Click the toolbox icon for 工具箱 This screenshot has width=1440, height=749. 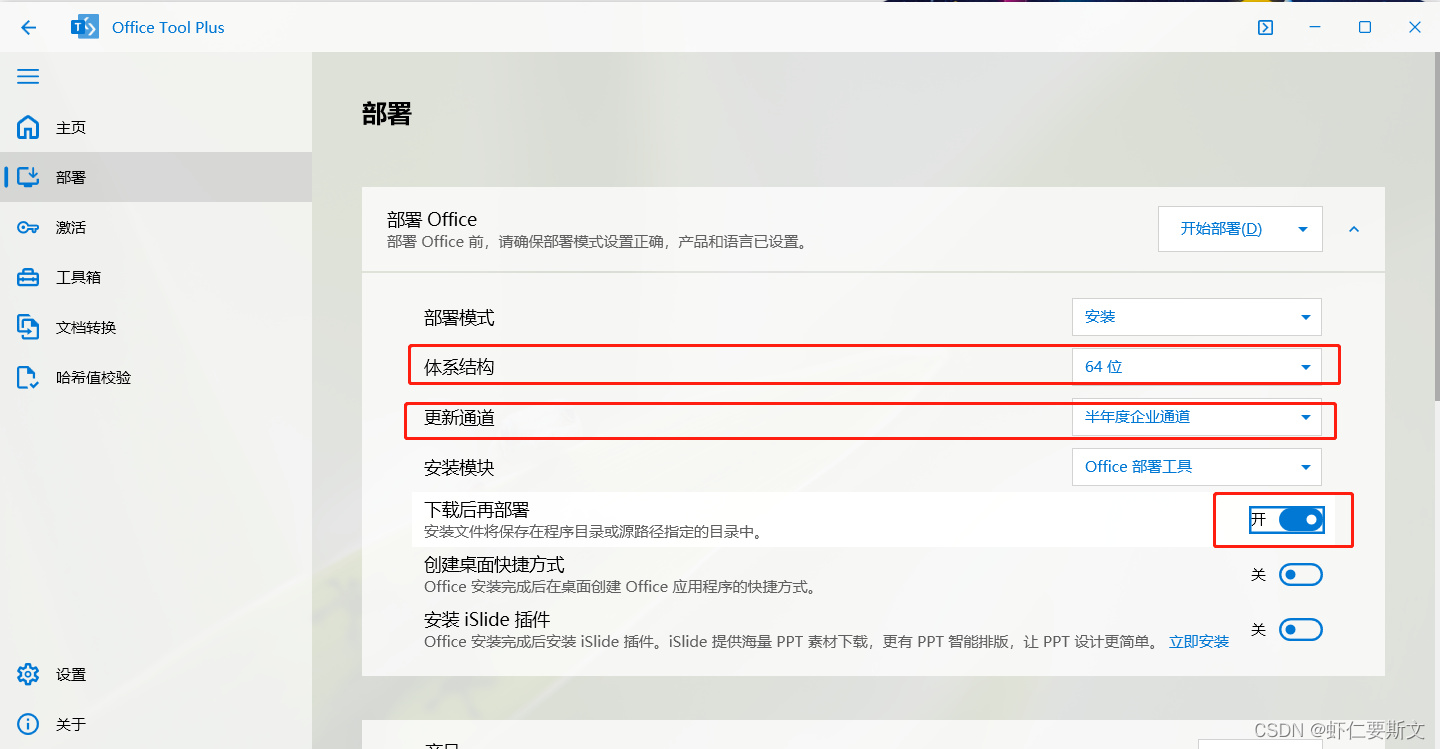(x=28, y=277)
